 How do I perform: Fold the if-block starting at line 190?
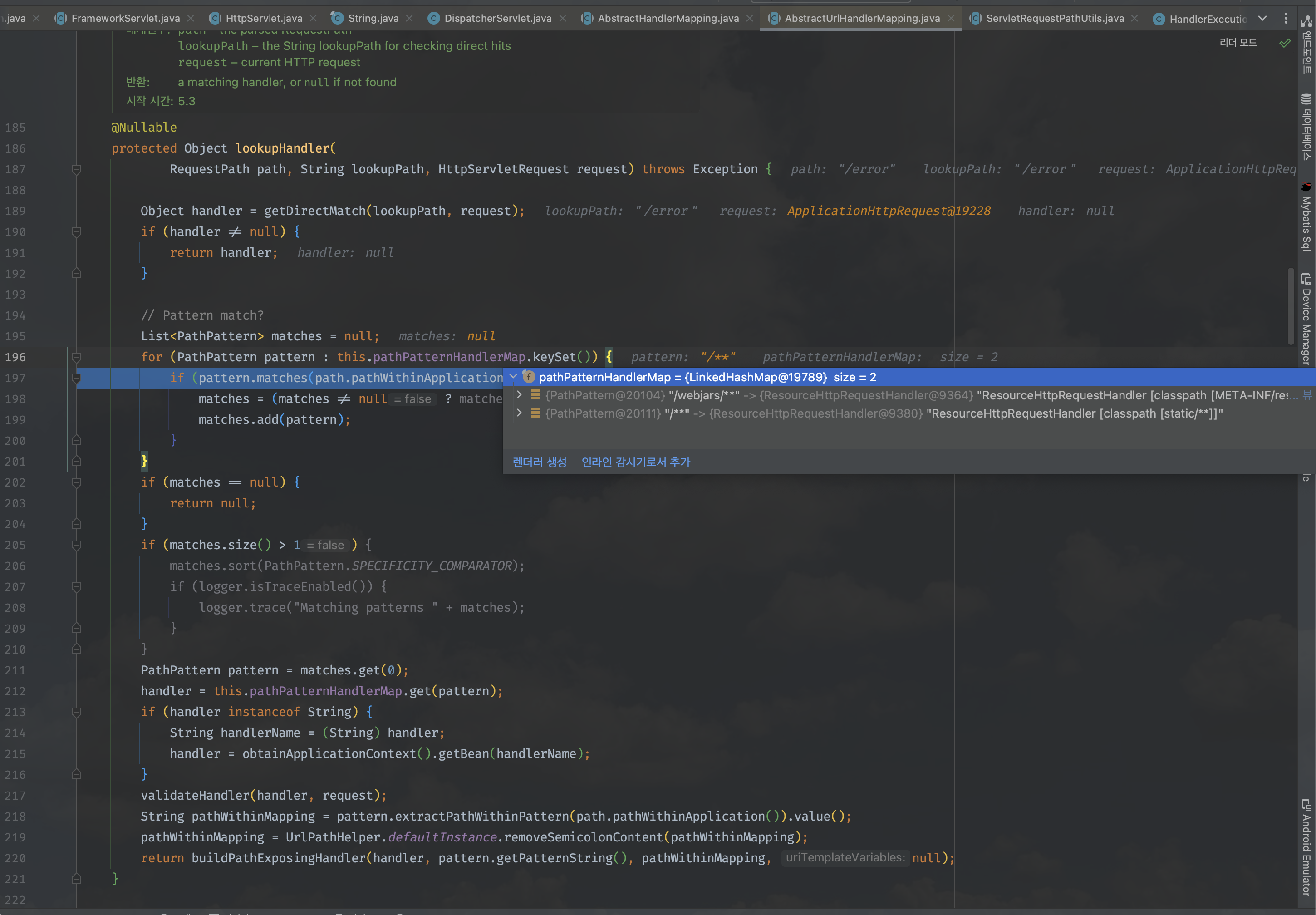[77, 231]
